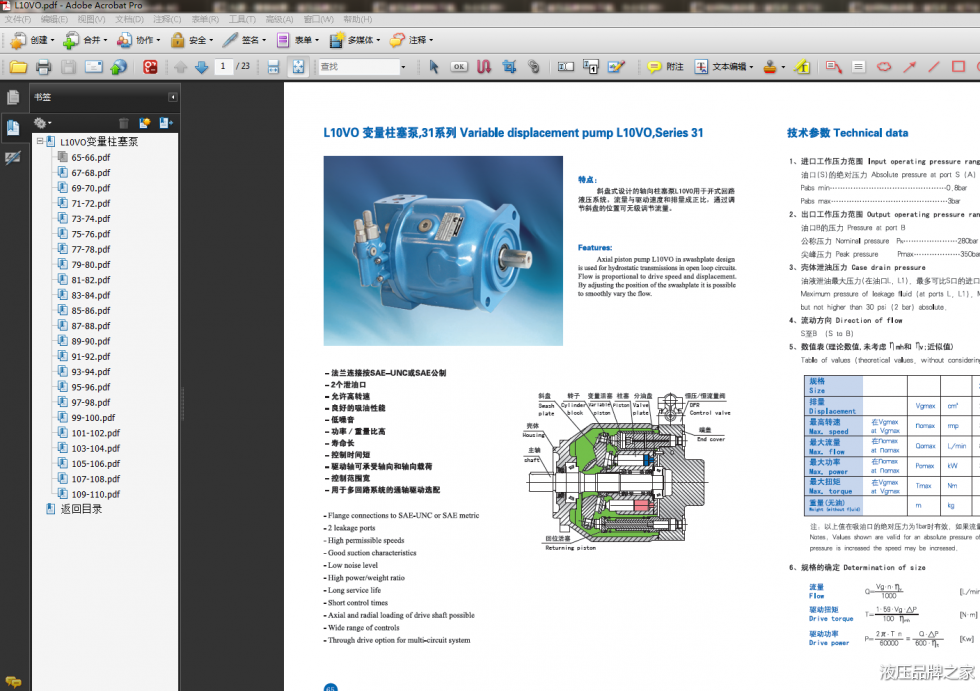Click the 查找 search input field
This screenshot has width=980, height=691.
pyautogui.click(x=360, y=67)
